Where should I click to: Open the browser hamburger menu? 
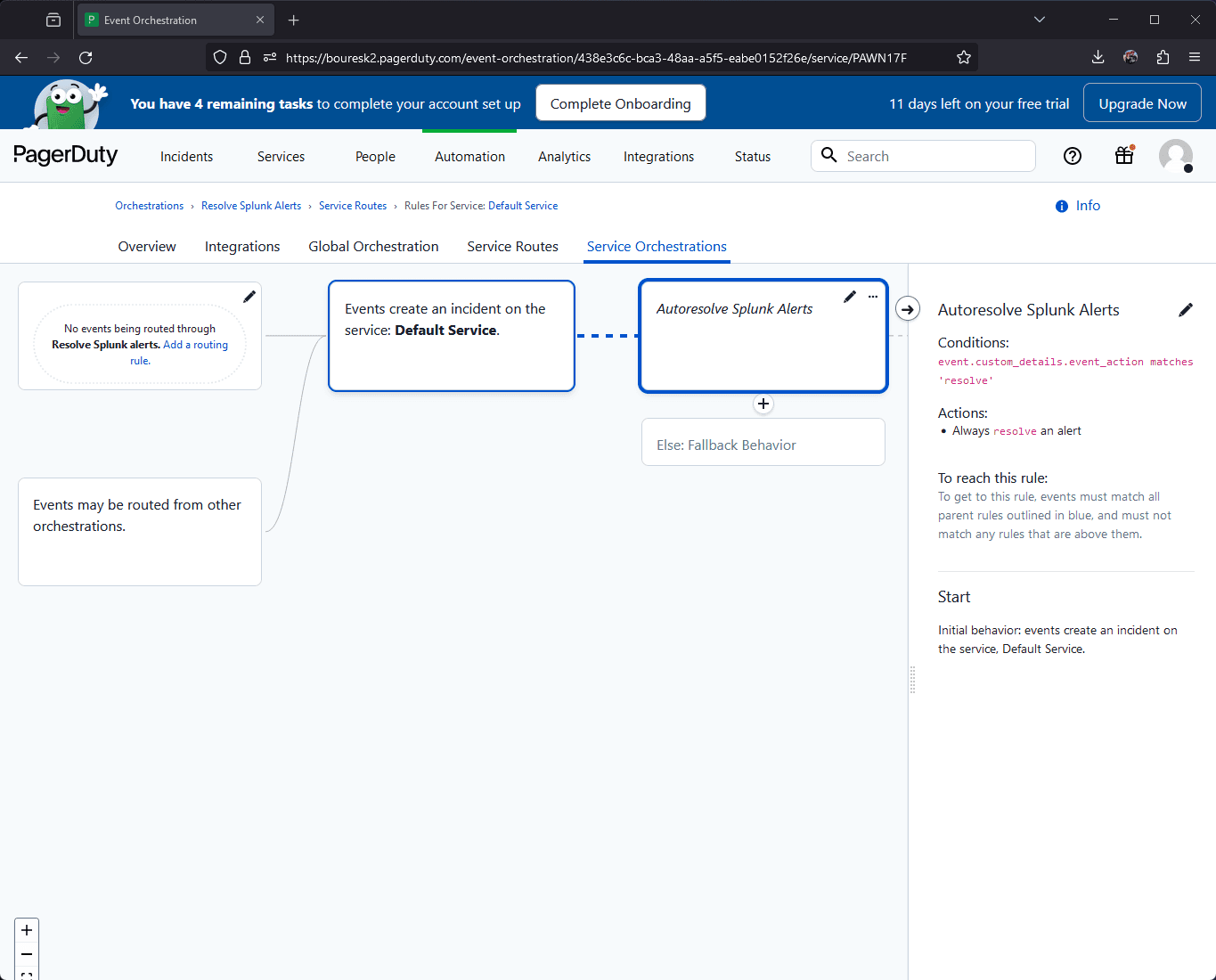pos(1195,57)
